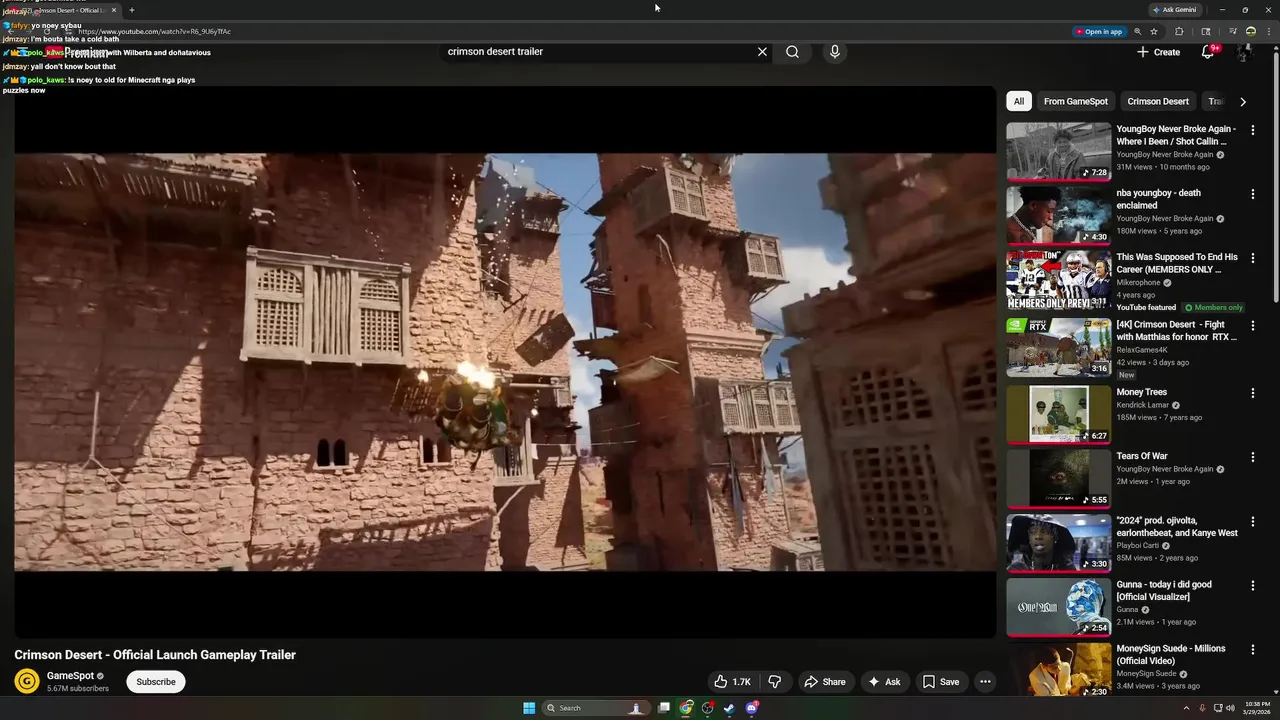This screenshot has height=720, width=1280.
Task: Open 'This Was Supposed To End His Career' thumbnail
Action: click(1058, 280)
